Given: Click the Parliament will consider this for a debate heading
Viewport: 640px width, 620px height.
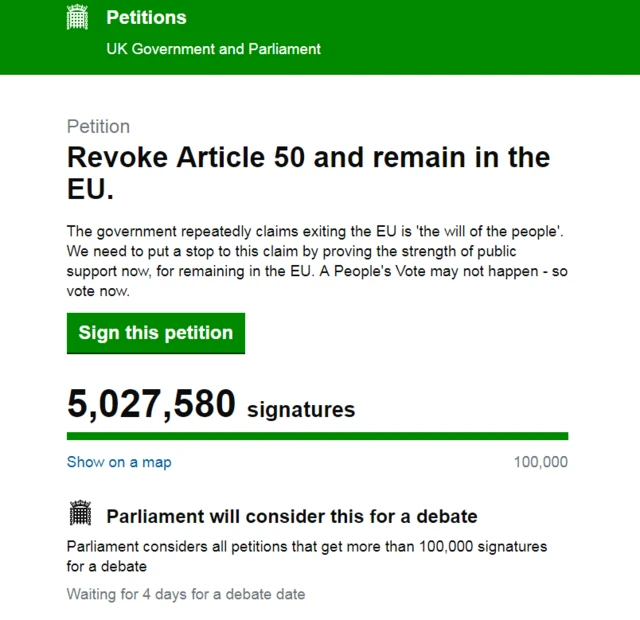Looking at the screenshot, I should 292,516.
